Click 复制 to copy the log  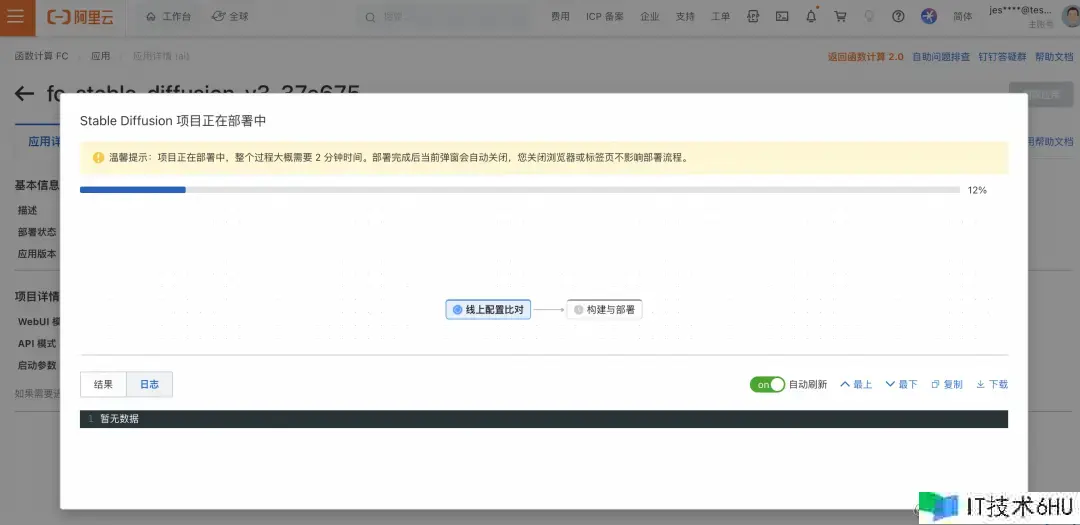point(946,384)
